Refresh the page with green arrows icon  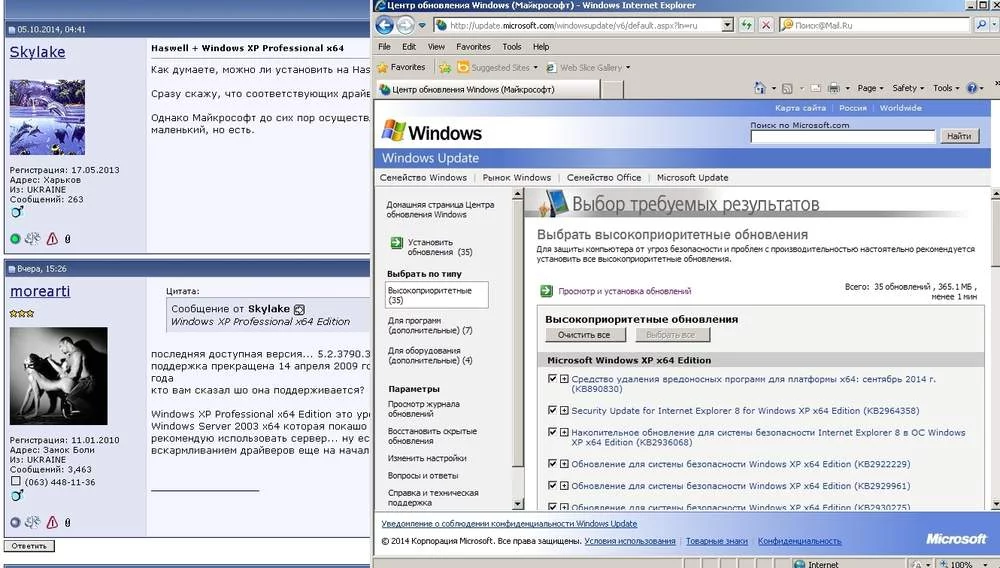(746, 25)
